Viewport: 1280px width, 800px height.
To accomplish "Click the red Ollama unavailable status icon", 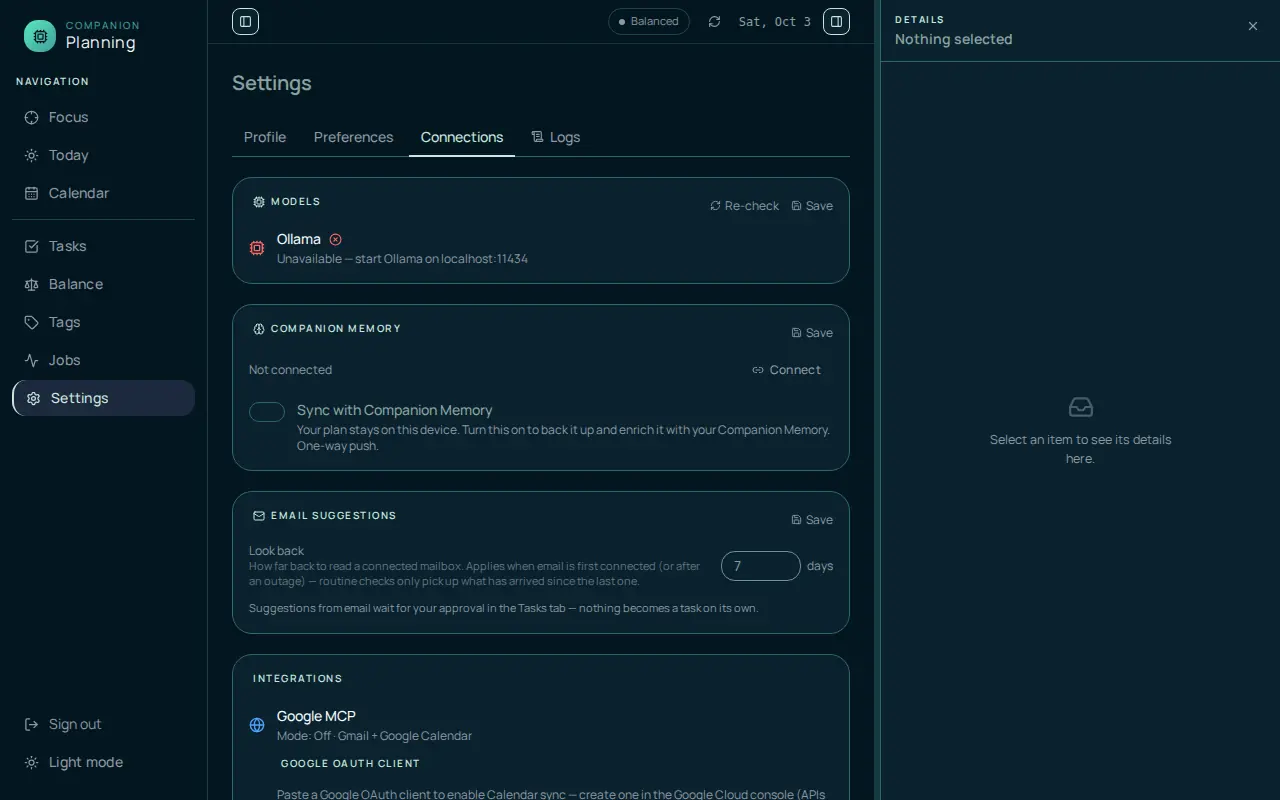I will pyautogui.click(x=335, y=239).
